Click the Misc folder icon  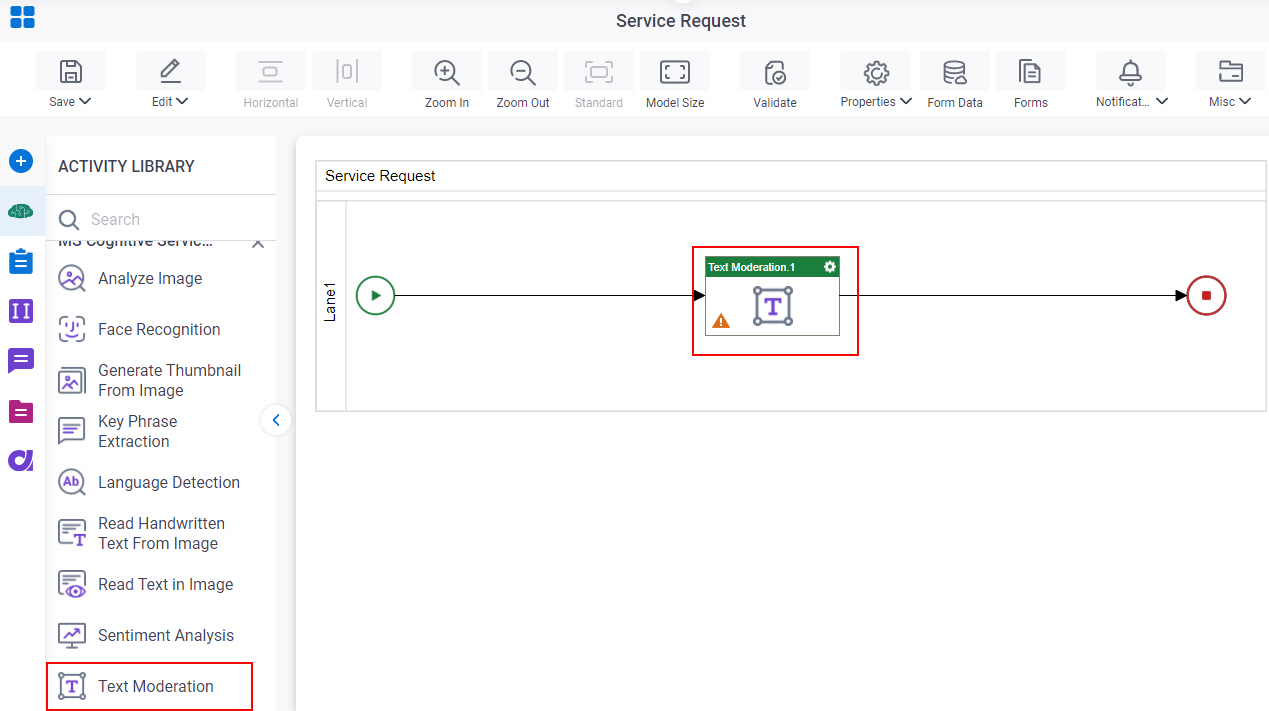1230,72
